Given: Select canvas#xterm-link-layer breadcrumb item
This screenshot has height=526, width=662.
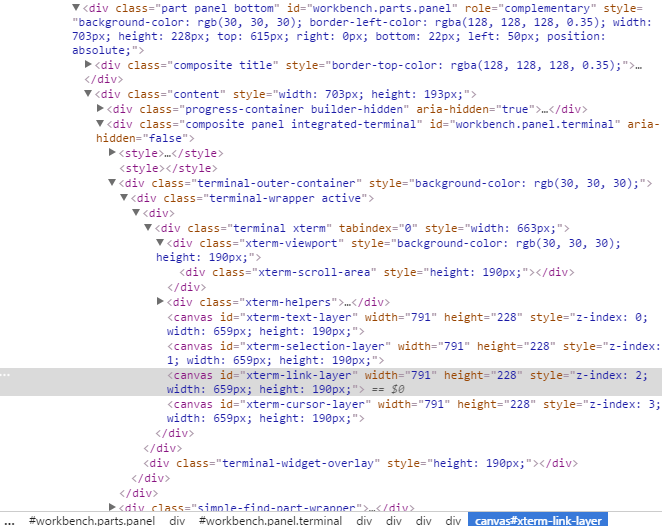Looking at the screenshot, I should point(538,521).
